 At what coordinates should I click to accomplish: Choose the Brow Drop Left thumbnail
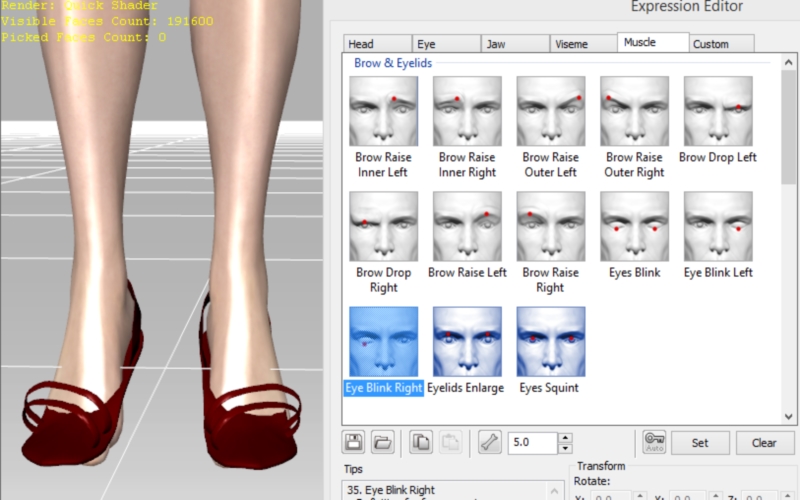tap(718, 112)
